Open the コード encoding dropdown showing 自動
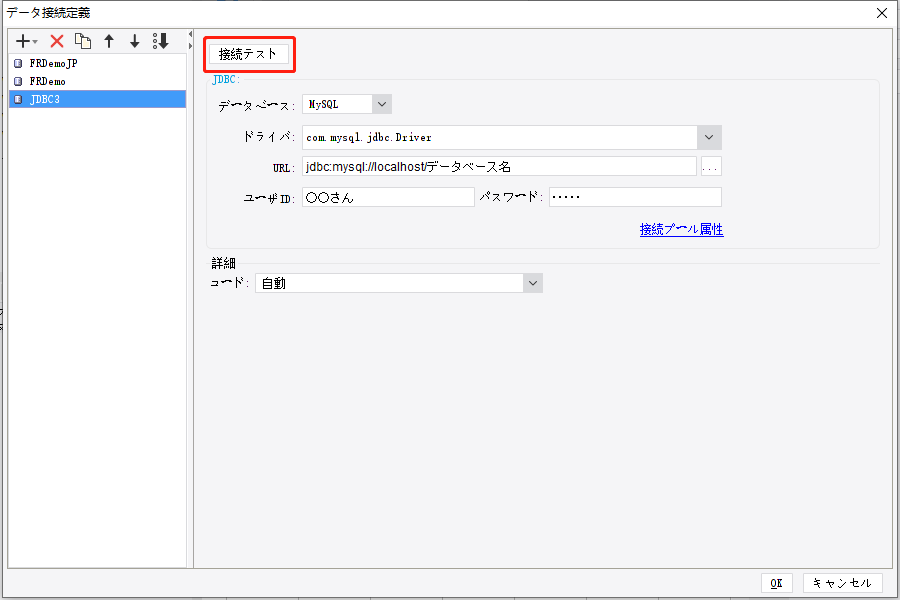Viewport: 900px width, 600px height. (532, 283)
